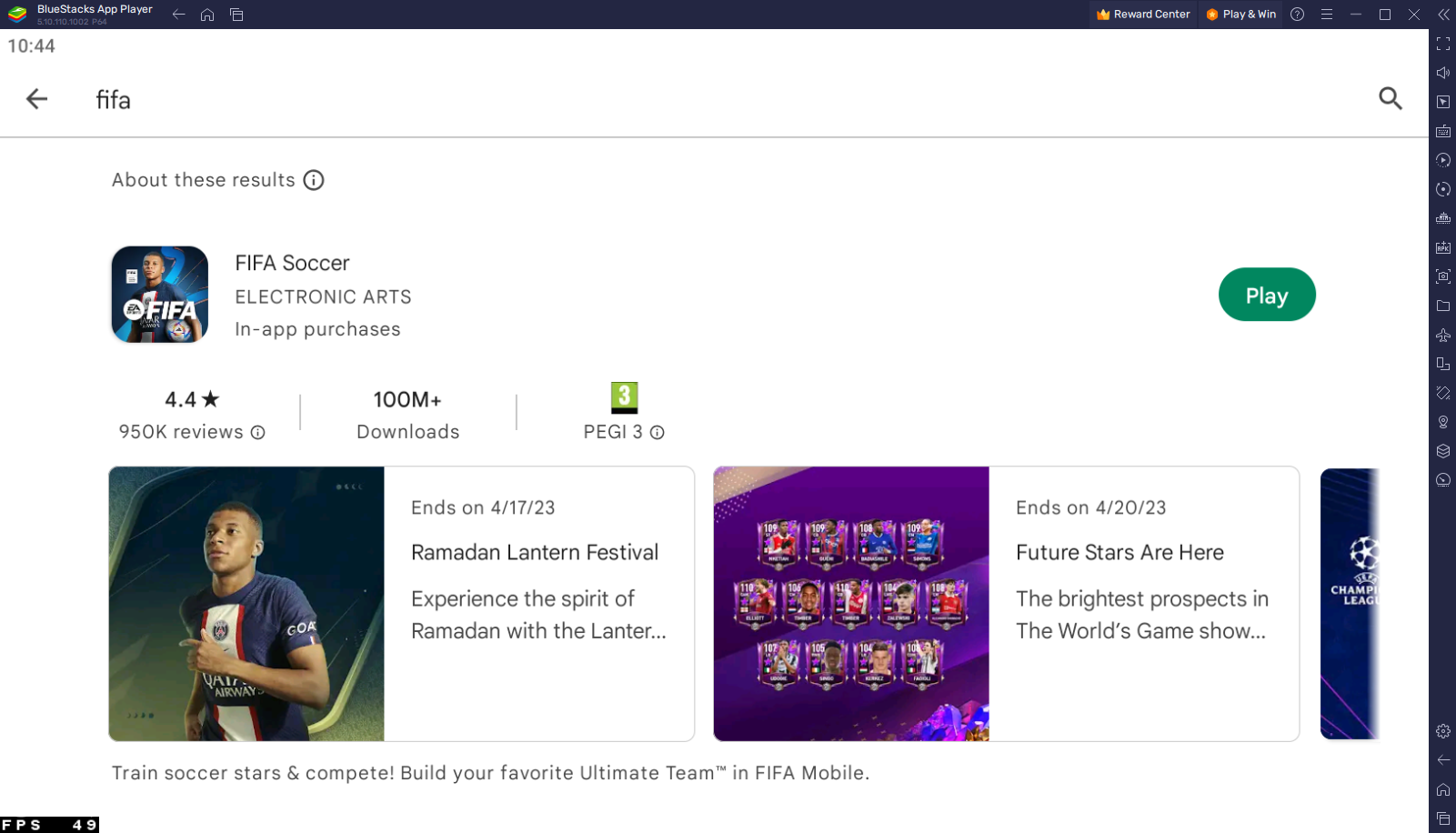Select the ELECTRONIC ARTS developer name

pos(323,297)
